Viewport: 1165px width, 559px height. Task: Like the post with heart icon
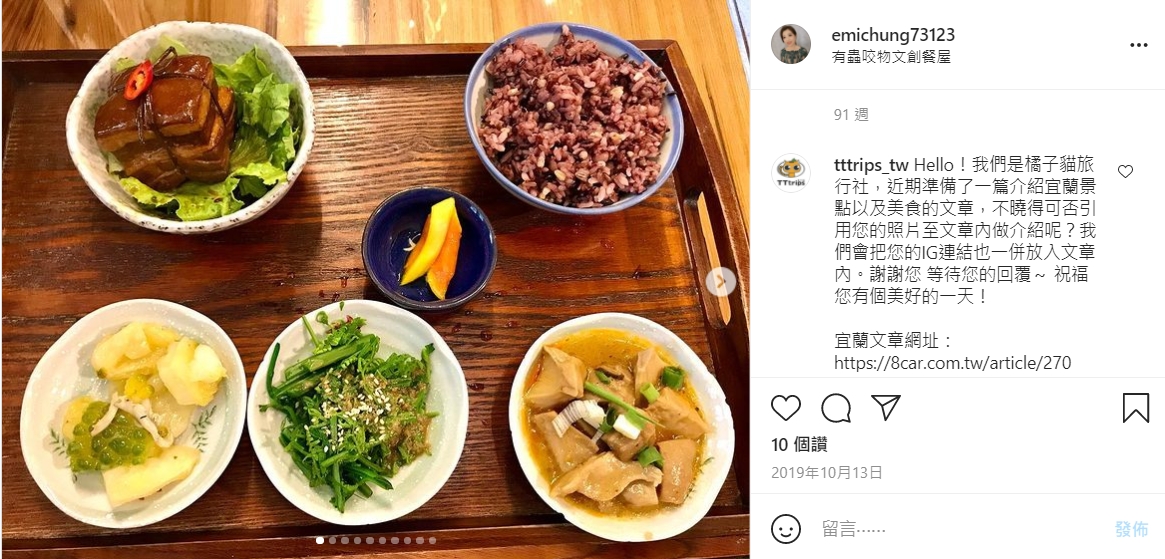(x=785, y=408)
